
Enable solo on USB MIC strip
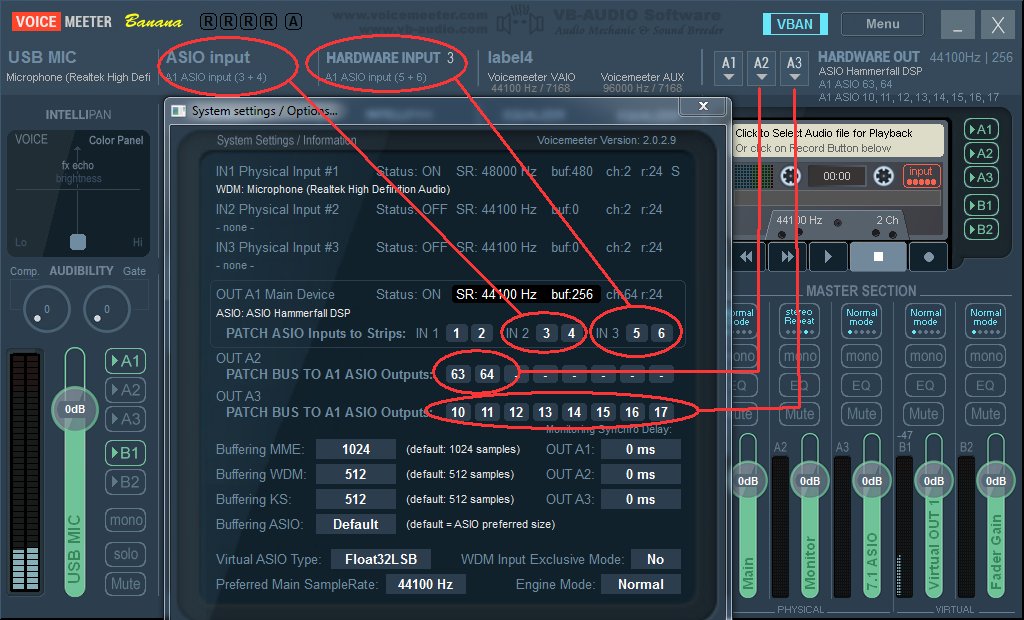point(125,553)
